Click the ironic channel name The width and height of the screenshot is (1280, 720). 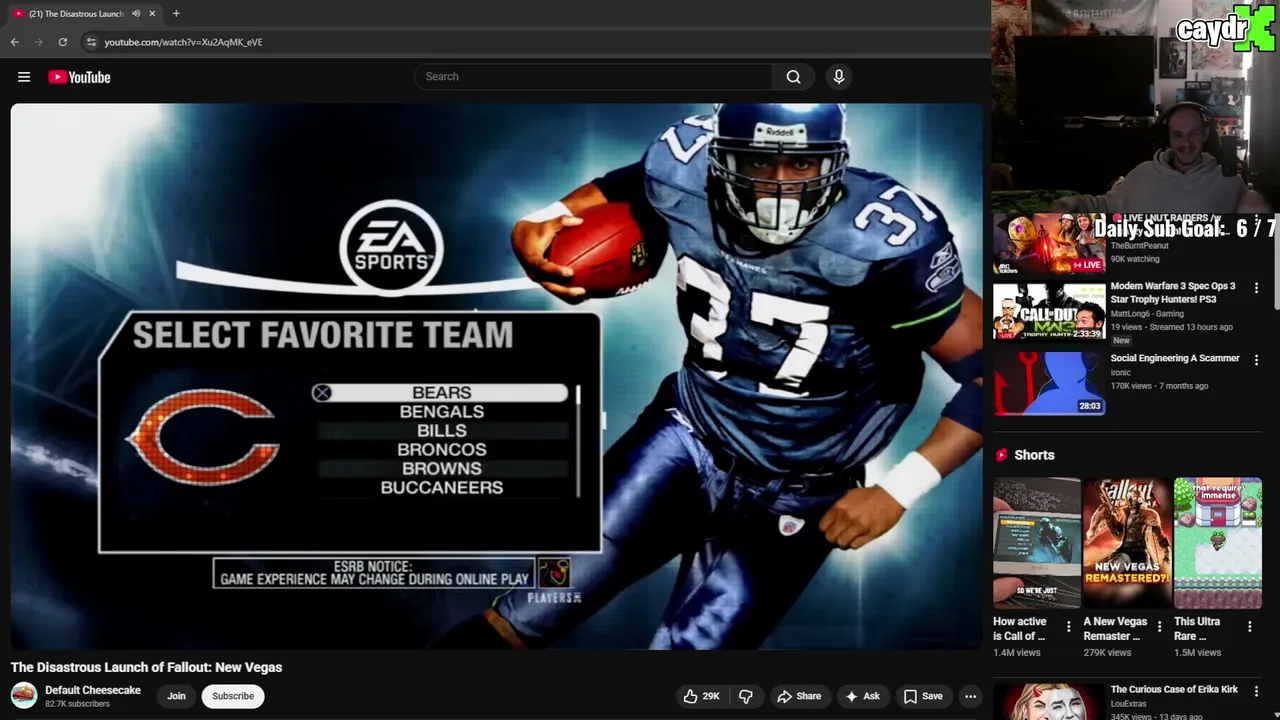click(1121, 373)
